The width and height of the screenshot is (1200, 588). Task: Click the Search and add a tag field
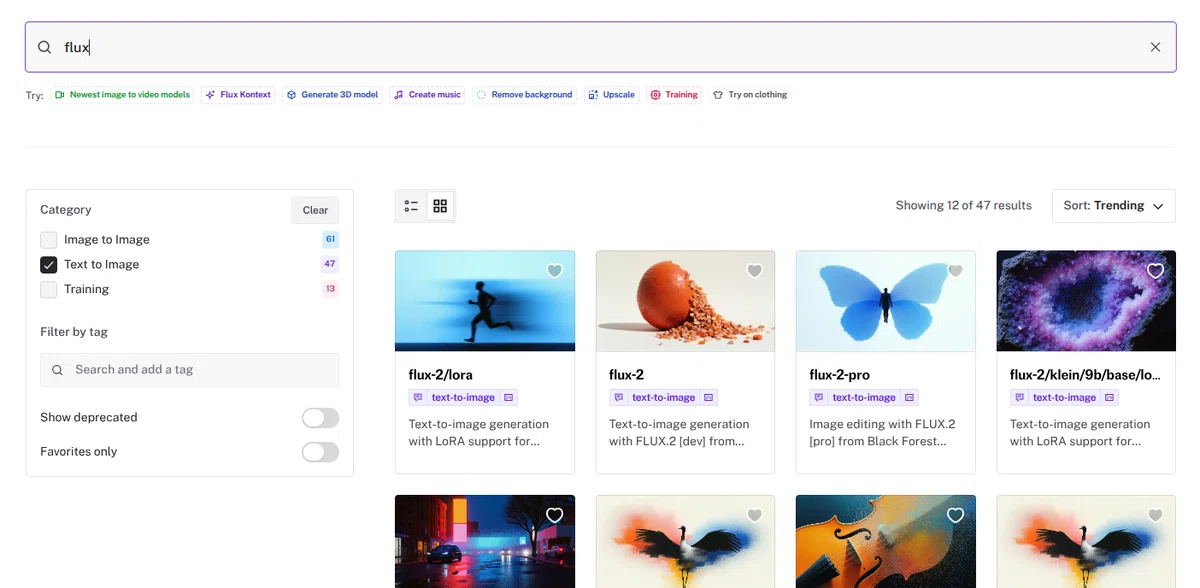point(189,370)
